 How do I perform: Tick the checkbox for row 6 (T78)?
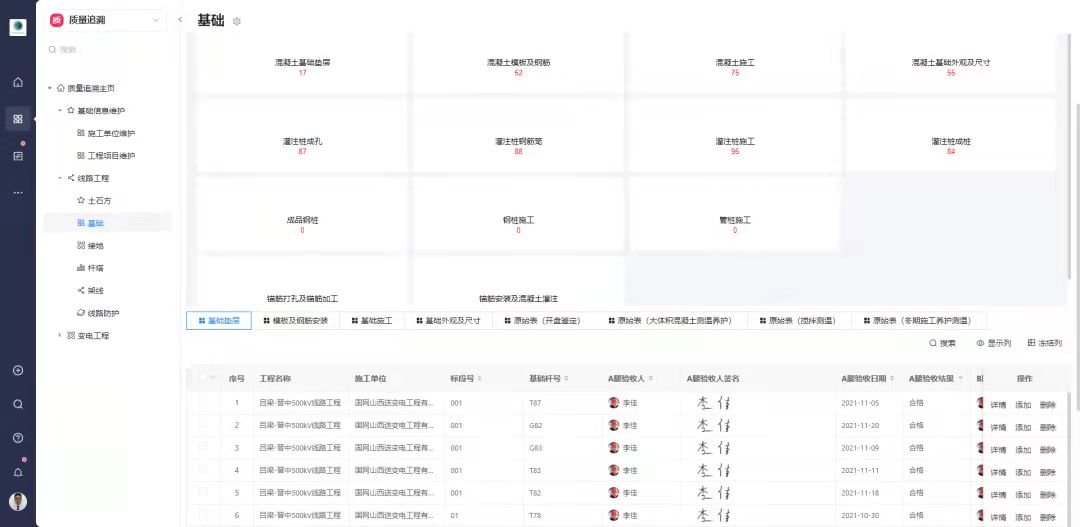(202, 515)
